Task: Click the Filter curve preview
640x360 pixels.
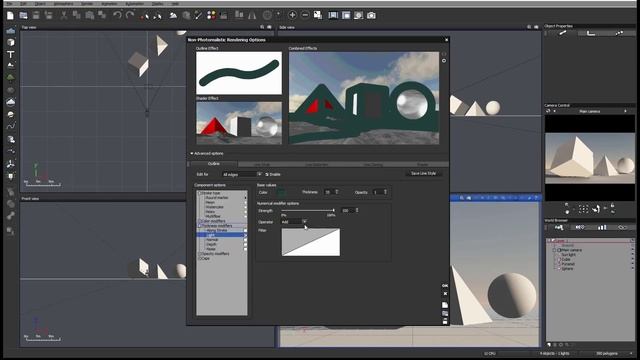Action: pos(311,242)
